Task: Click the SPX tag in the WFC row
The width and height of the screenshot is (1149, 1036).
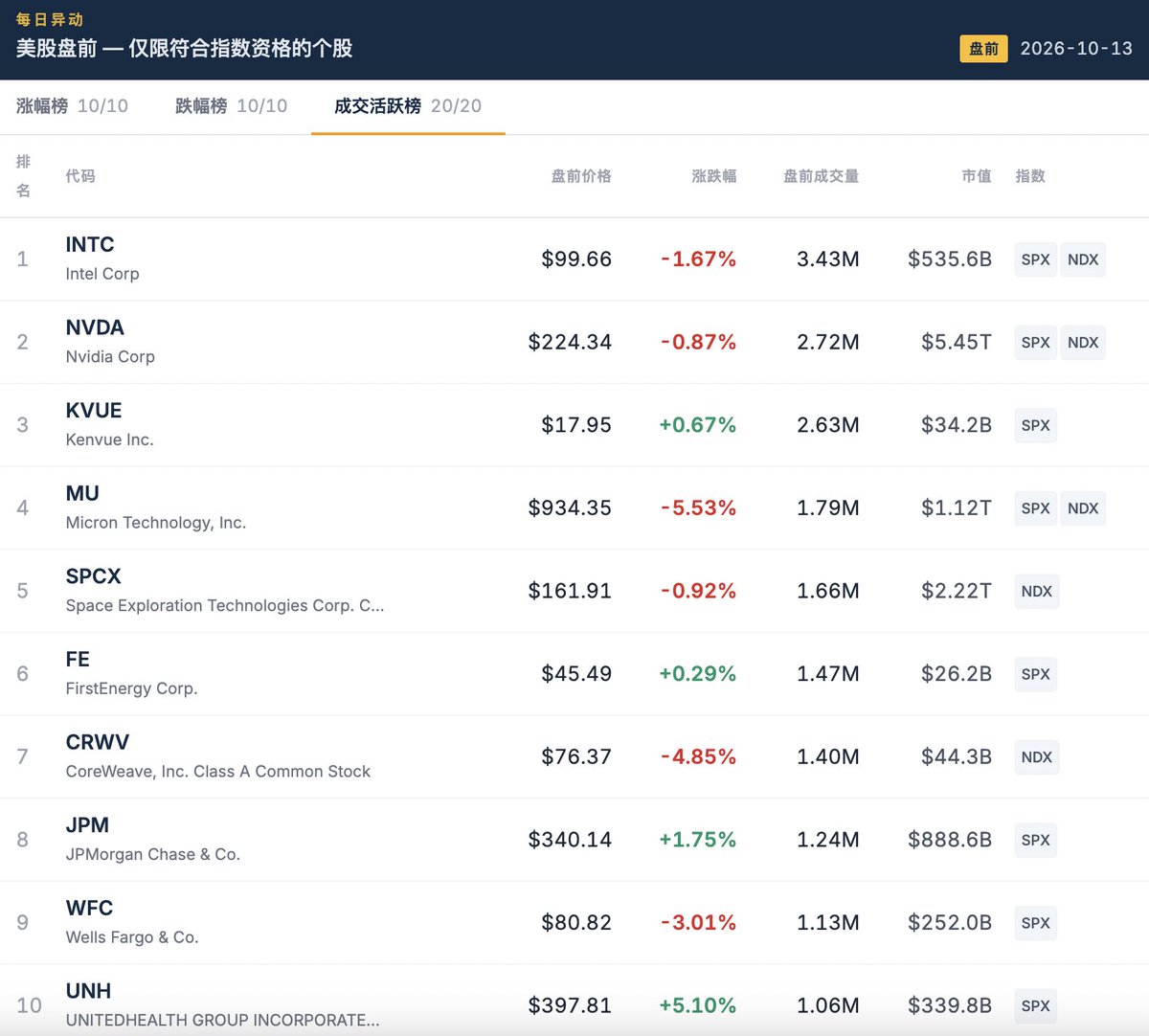Action: pos(1036,923)
